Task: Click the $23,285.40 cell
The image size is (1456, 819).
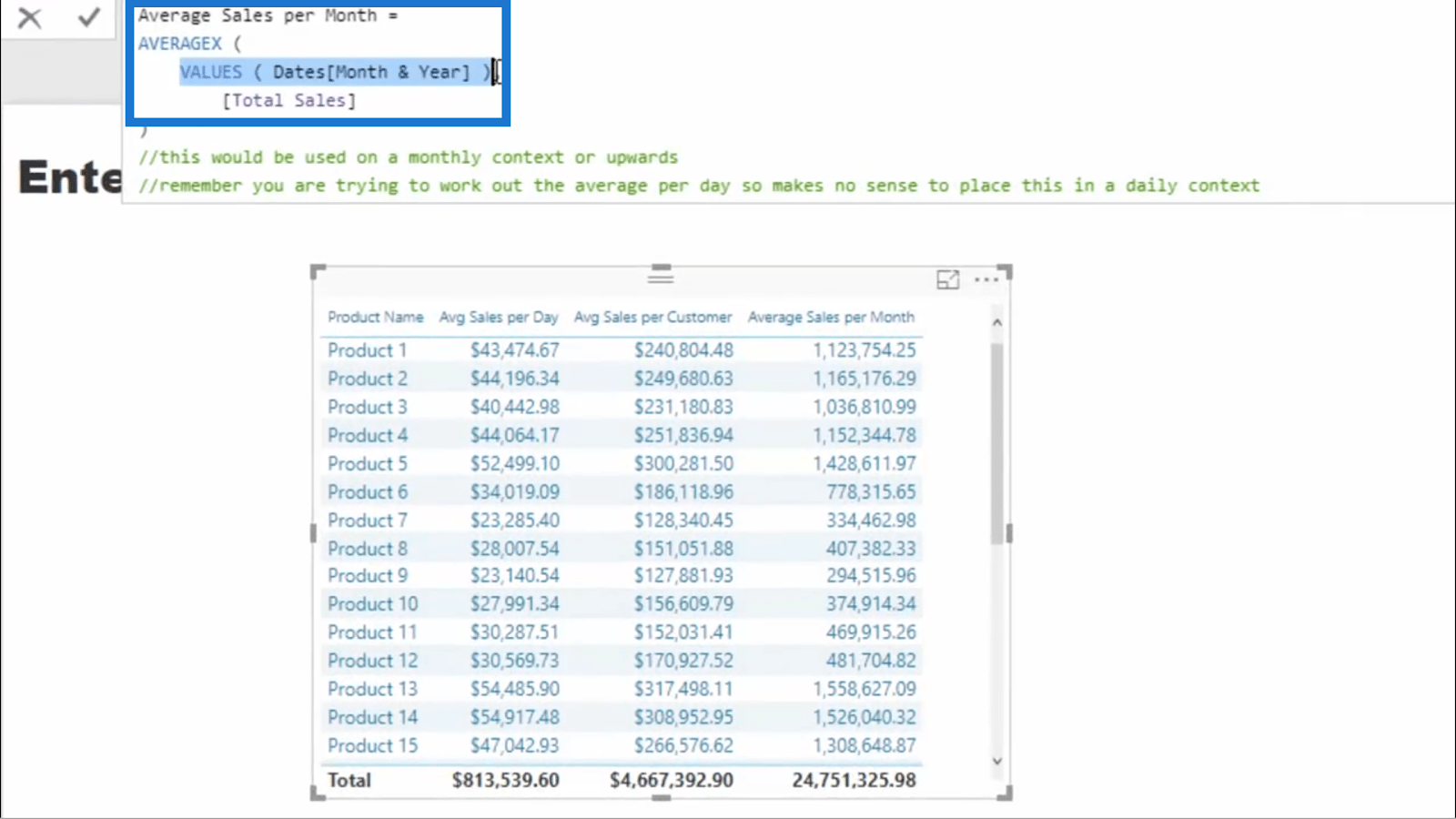Action: (x=514, y=520)
